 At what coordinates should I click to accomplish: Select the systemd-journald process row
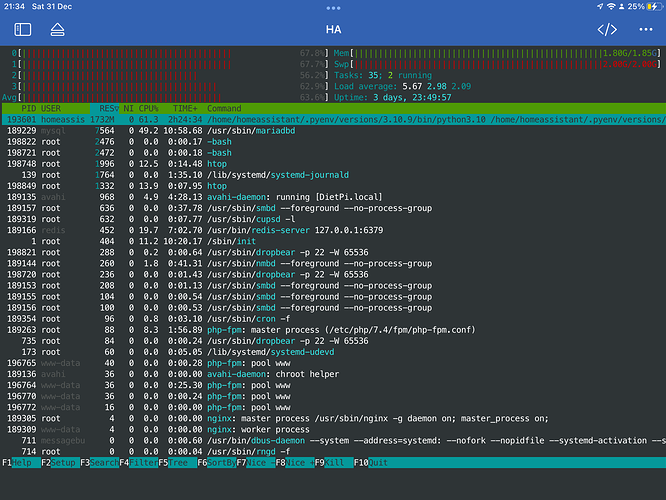(x=333, y=175)
